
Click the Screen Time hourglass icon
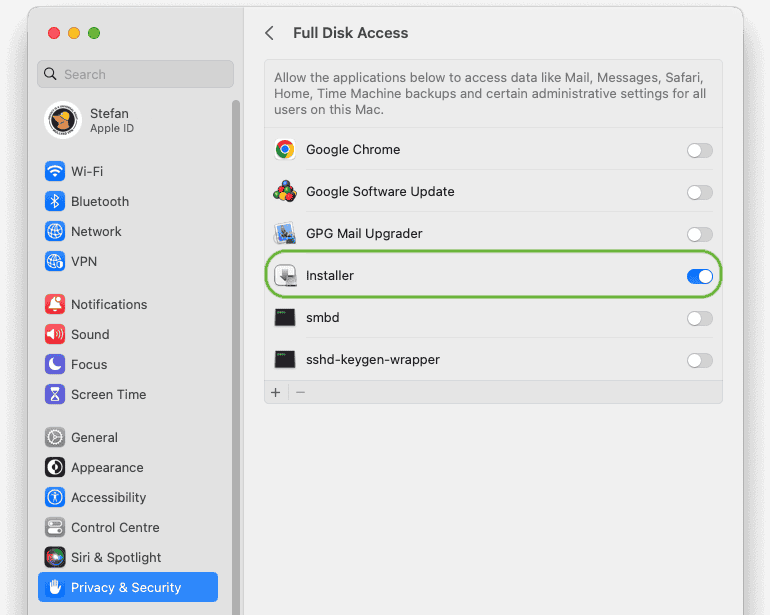click(55, 394)
